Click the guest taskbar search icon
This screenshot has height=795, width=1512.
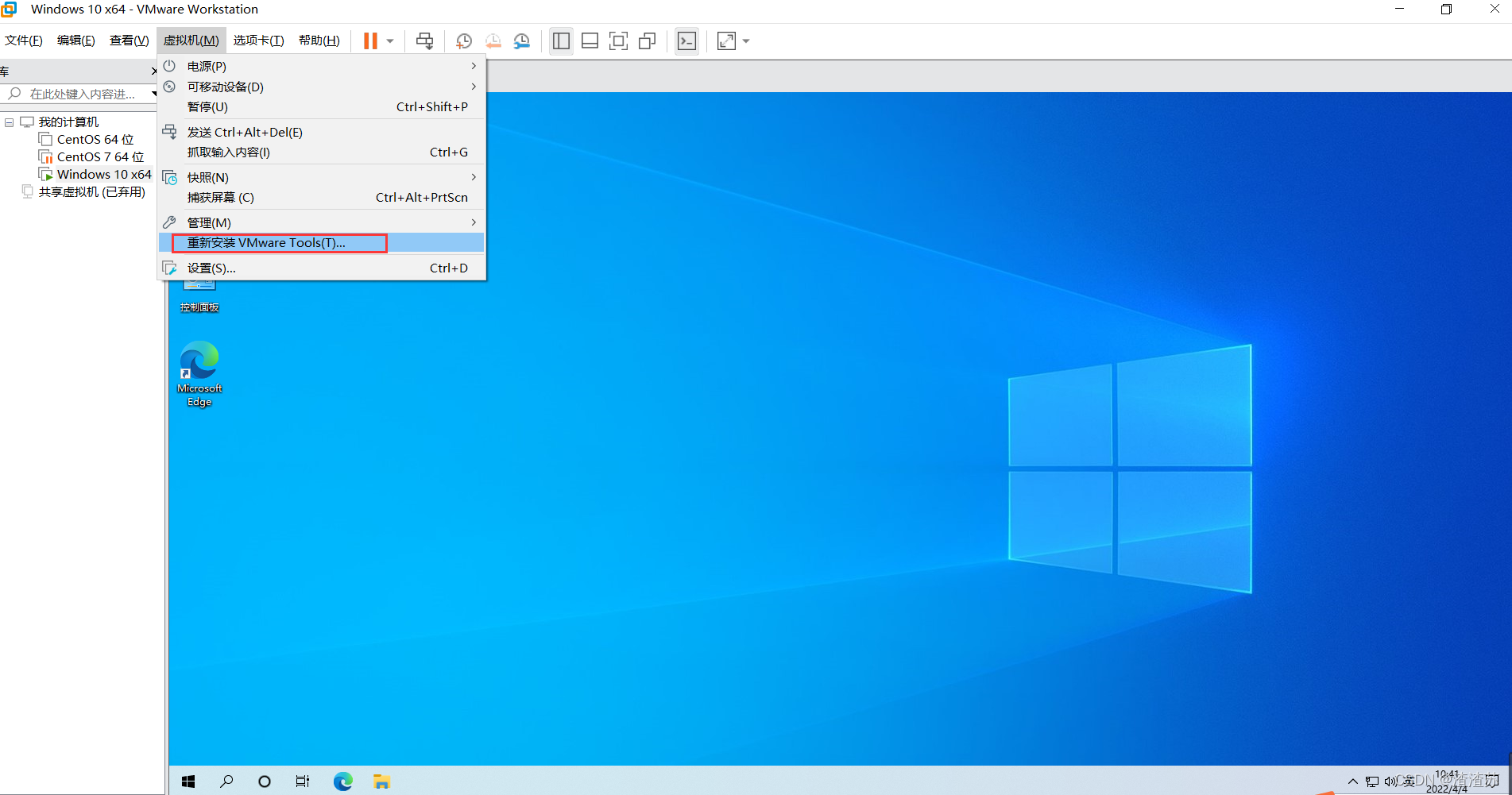pyautogui.click(x=226, y=781)
